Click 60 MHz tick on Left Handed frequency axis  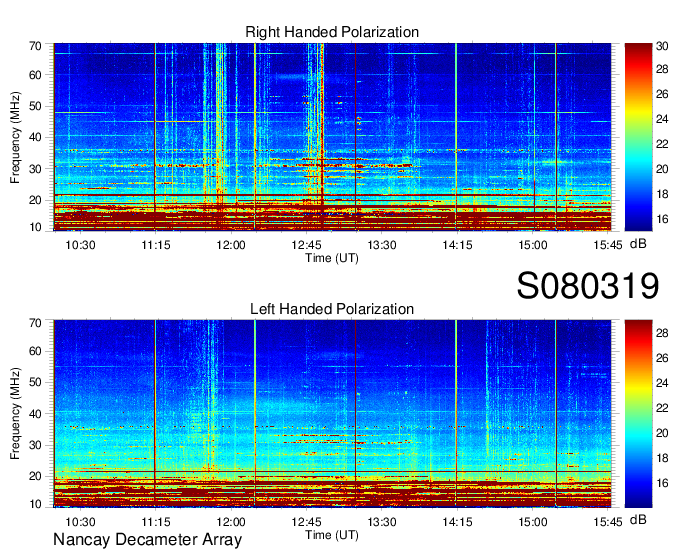(35, 351)
